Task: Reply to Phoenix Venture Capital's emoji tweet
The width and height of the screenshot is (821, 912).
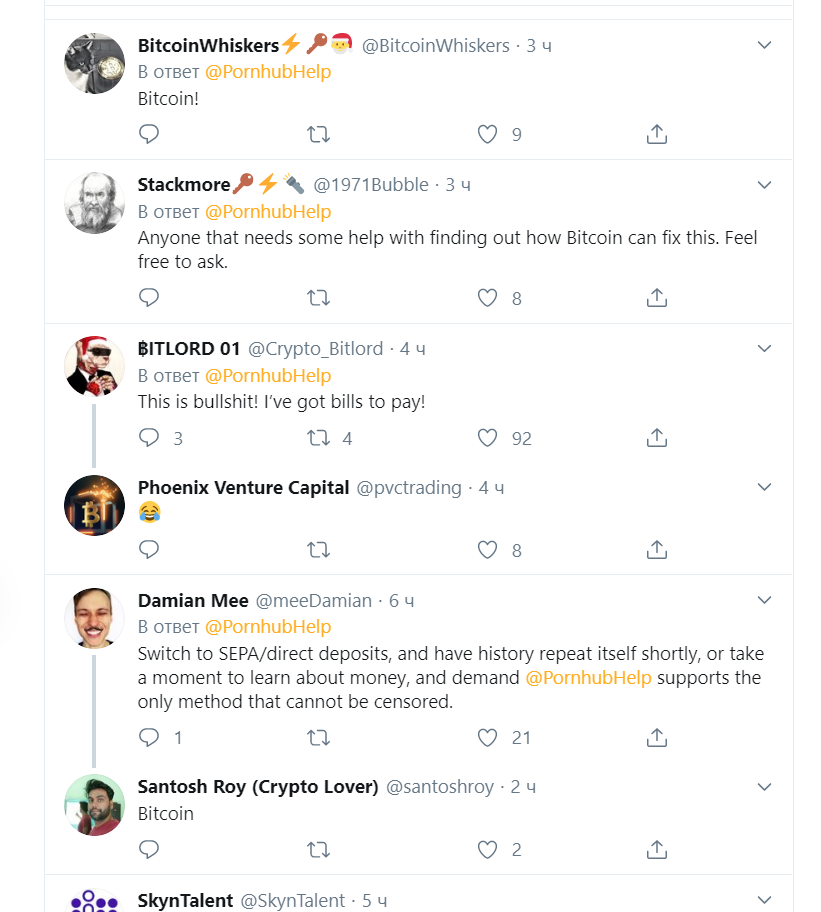Action: [149, 550]
